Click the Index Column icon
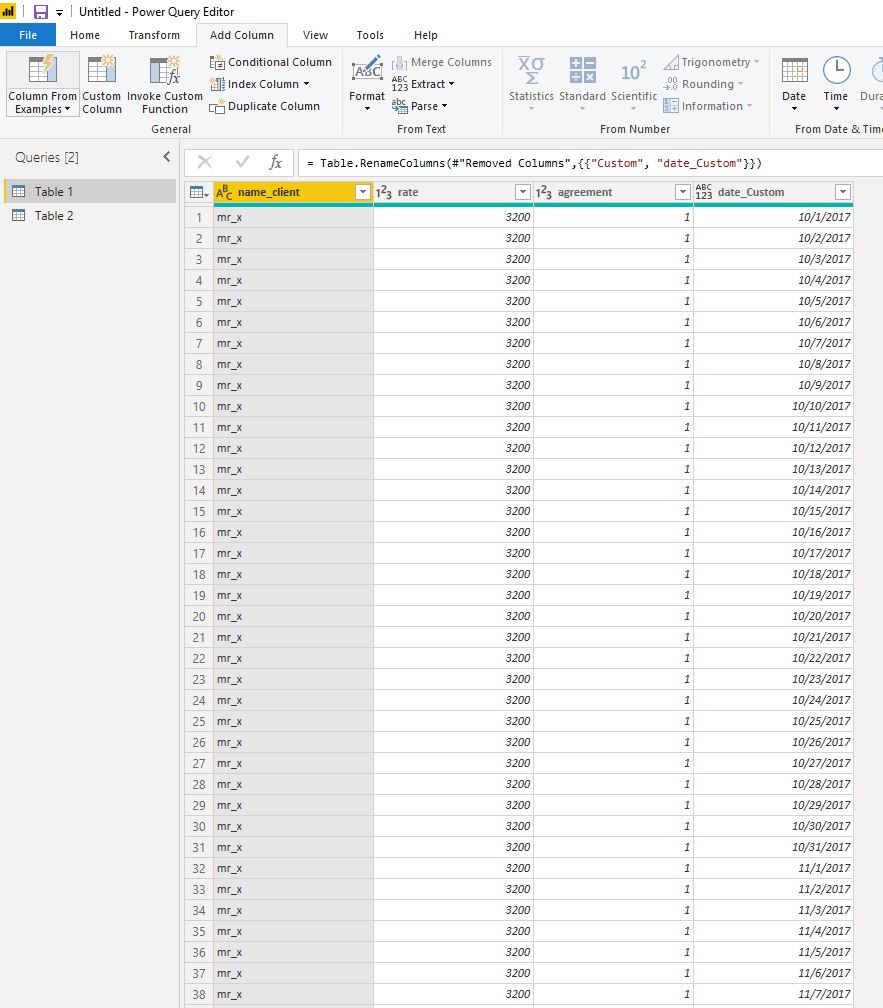This screenshot has height=1008, width=883. tap(217, 84)
